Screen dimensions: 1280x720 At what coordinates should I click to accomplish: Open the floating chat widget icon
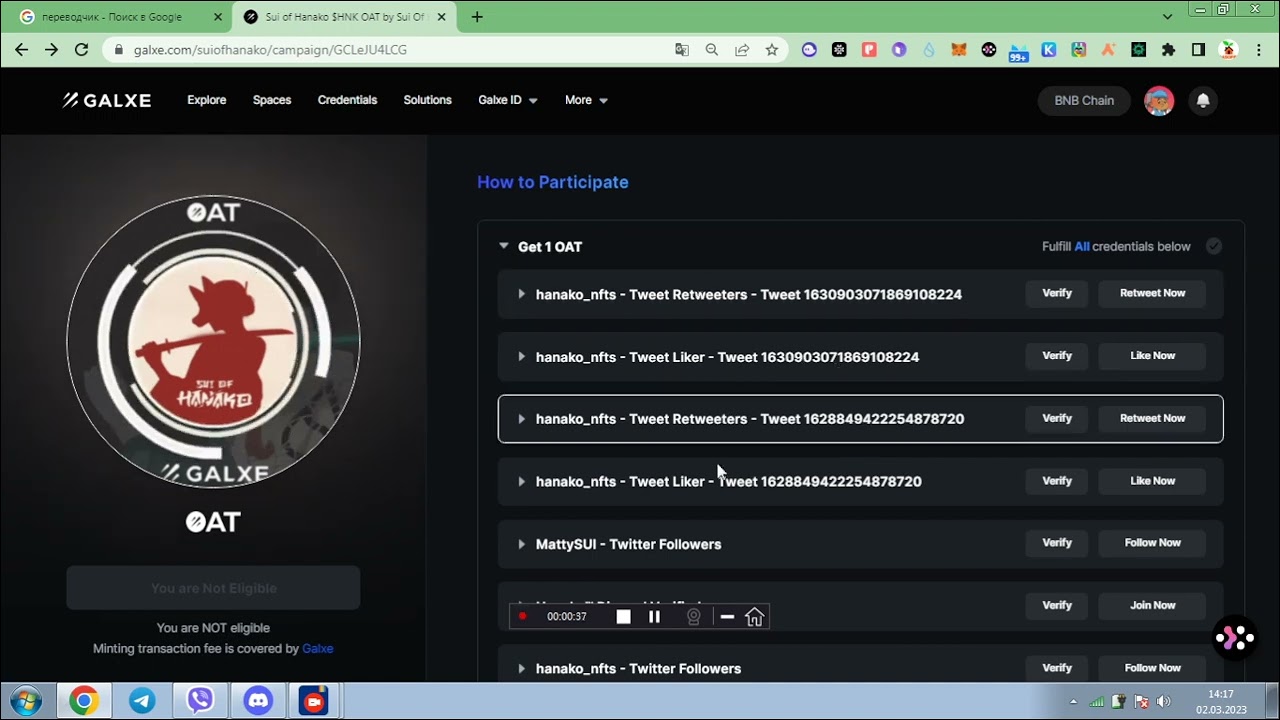[1234, 637]
